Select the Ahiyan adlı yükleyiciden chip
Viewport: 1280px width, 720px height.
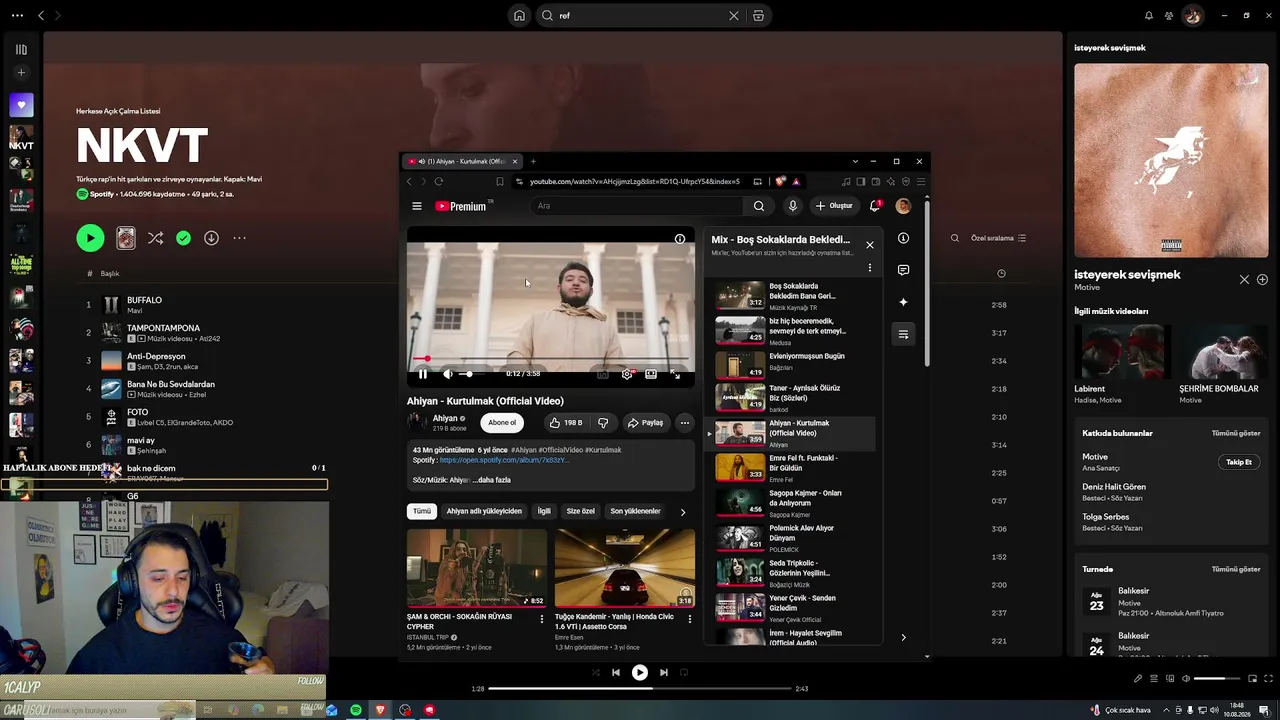(484, 511)
